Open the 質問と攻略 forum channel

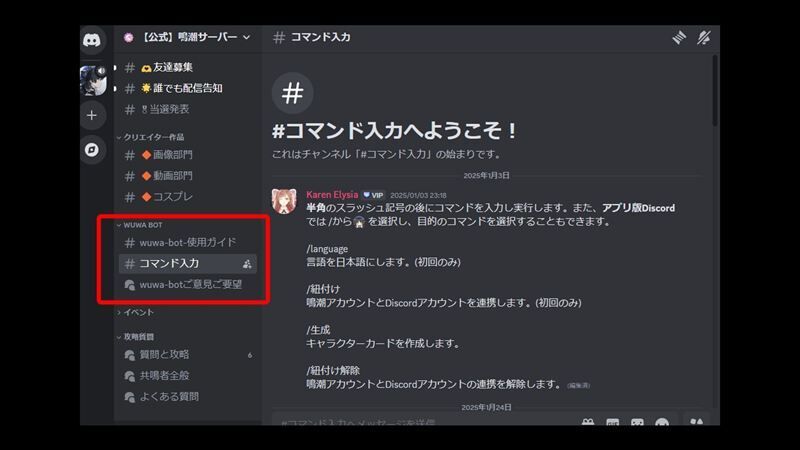coord(187,355)
